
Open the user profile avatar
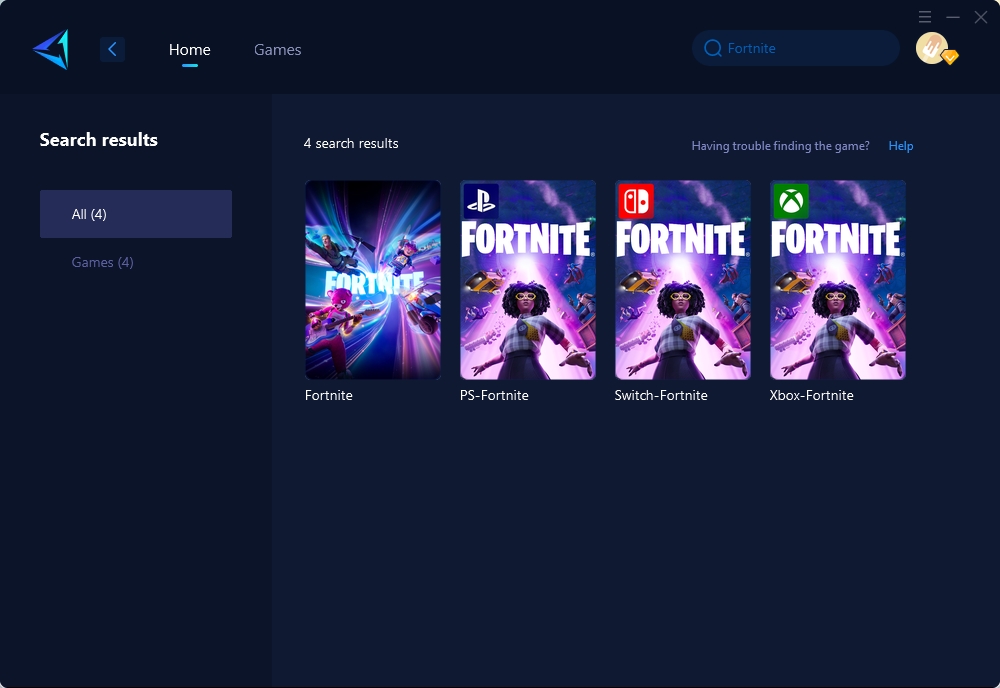pos(931,48)
